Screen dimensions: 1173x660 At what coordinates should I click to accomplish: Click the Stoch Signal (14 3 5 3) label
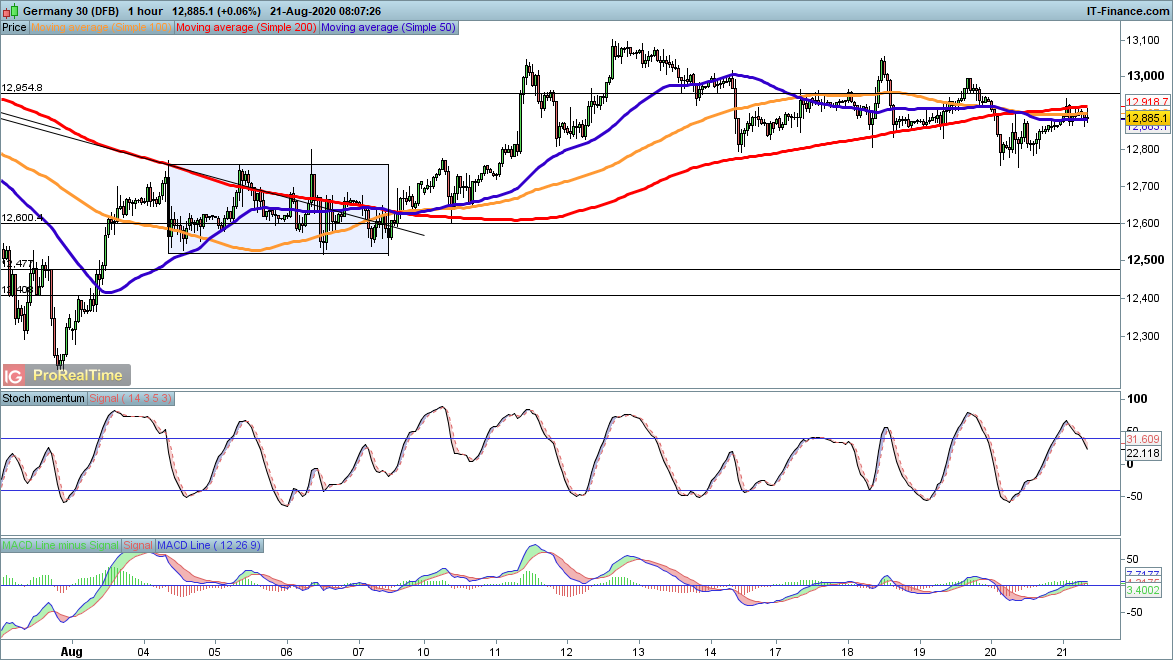(x=132, y=398)
